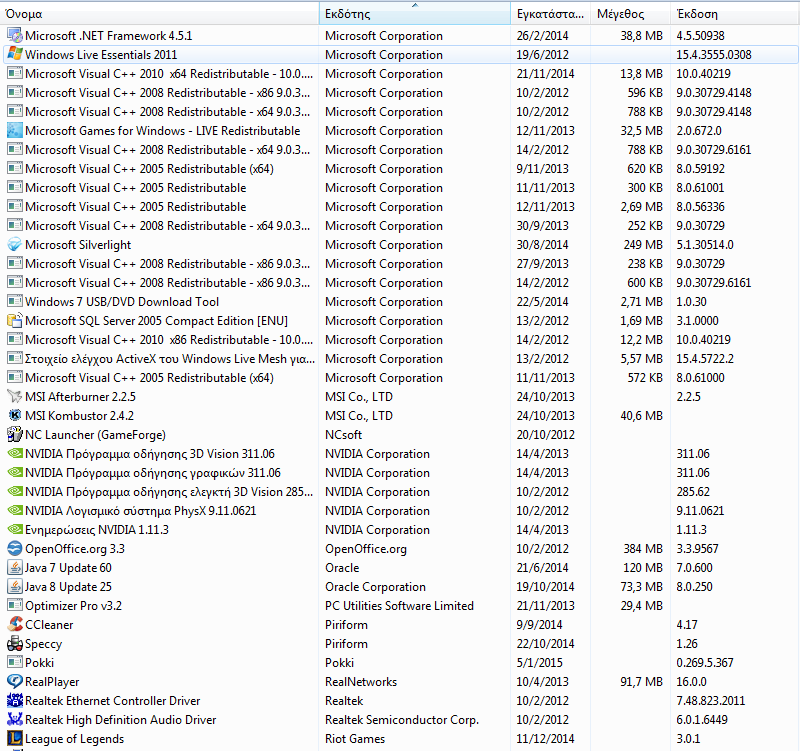Click the NVIDIA 3D Vision 311.06 driver icon

coord(15,454)
